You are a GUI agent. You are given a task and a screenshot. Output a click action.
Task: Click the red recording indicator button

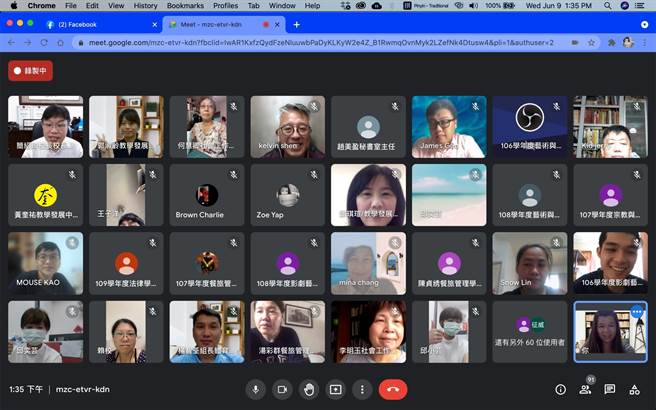tap(30, 70)
